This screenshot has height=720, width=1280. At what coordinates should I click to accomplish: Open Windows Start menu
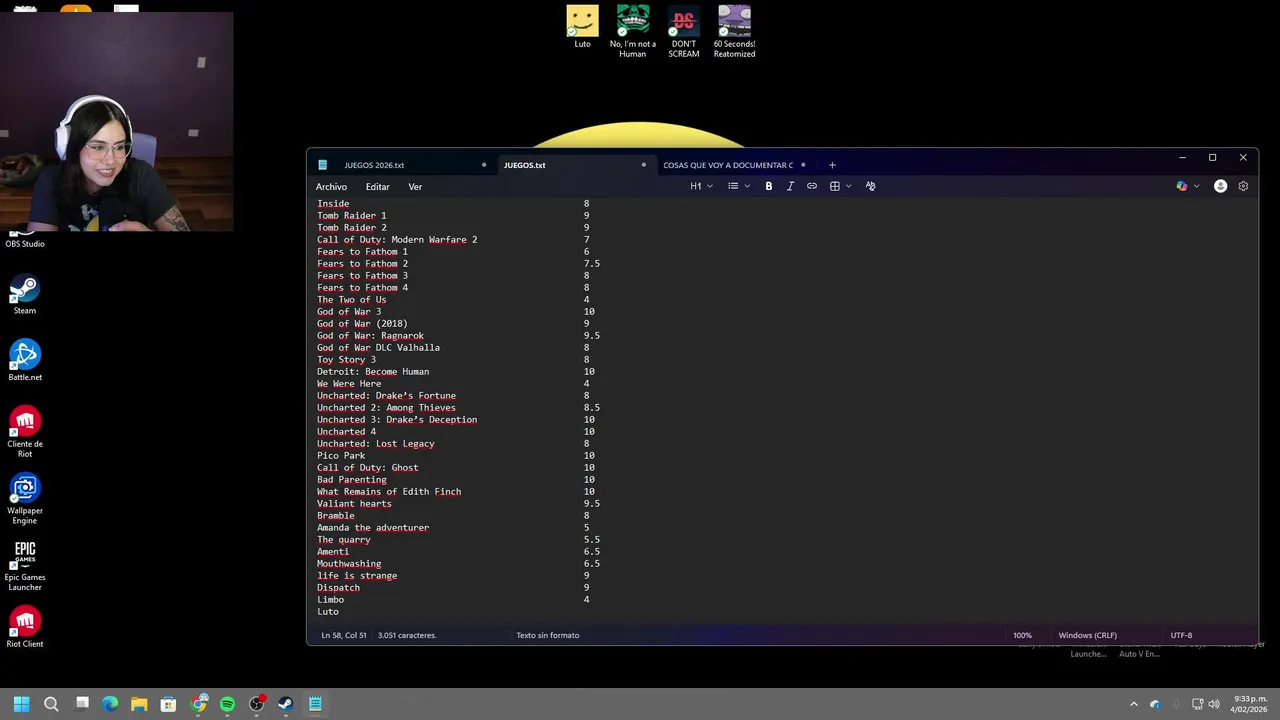[x=22, y=704]
